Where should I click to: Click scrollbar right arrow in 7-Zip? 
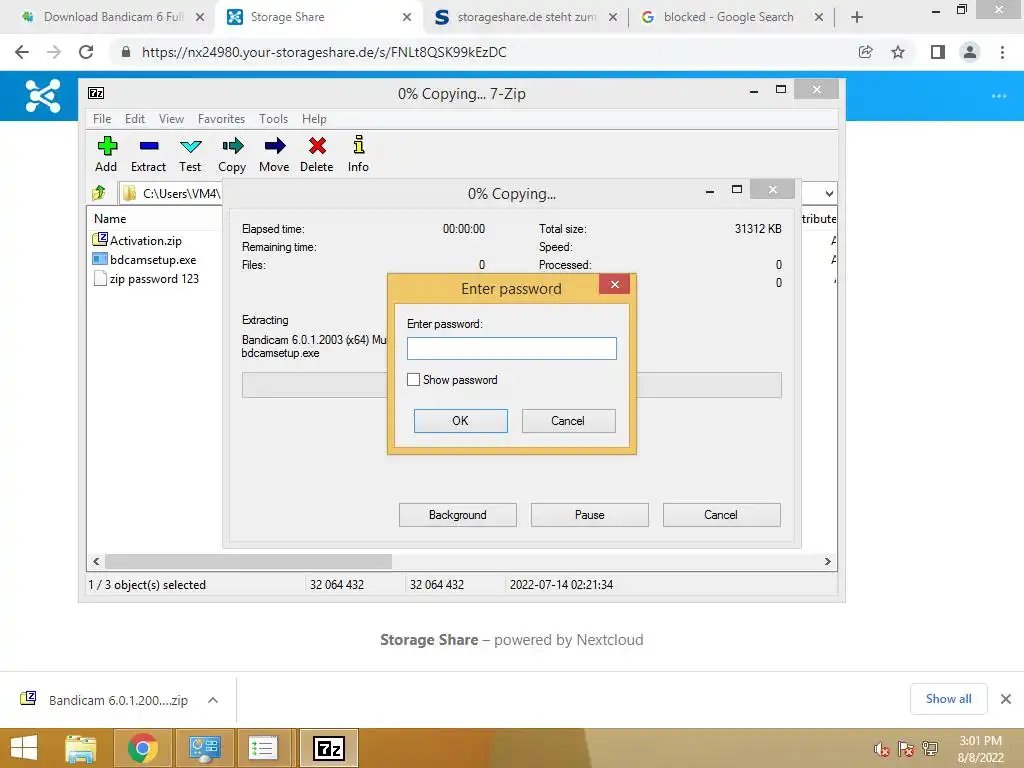[827, 562]
